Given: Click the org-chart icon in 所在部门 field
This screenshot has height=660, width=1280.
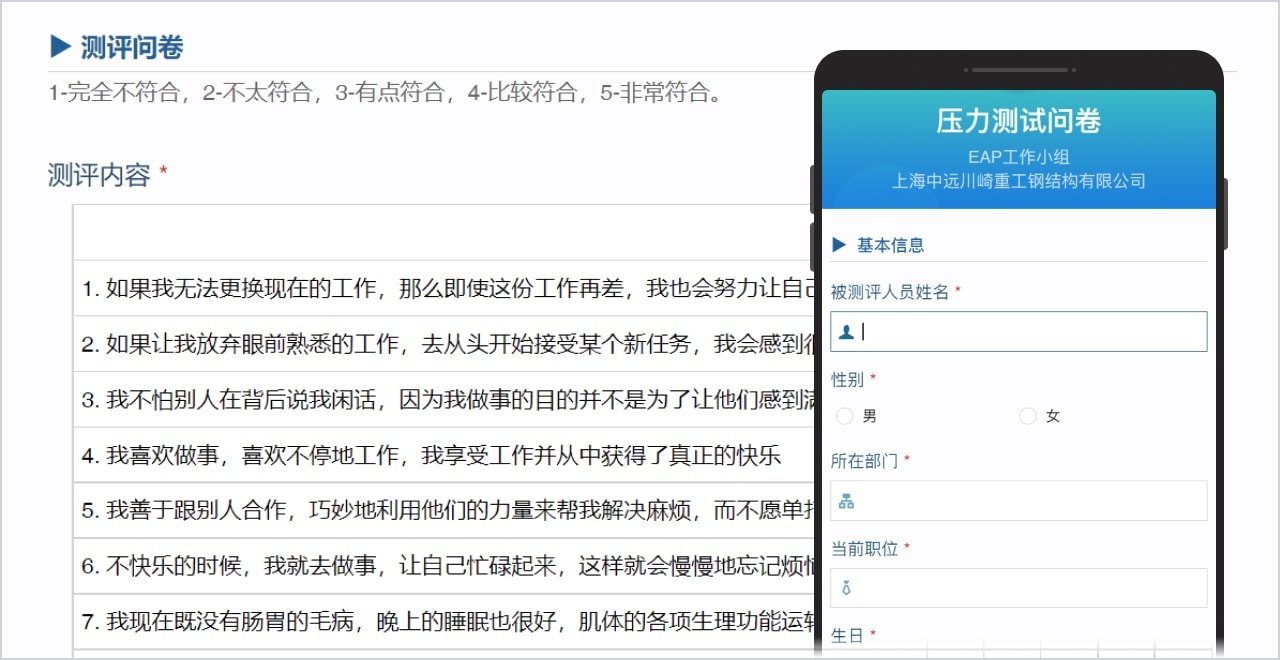Looking at the screenshot, I should (x=846, y=501).
